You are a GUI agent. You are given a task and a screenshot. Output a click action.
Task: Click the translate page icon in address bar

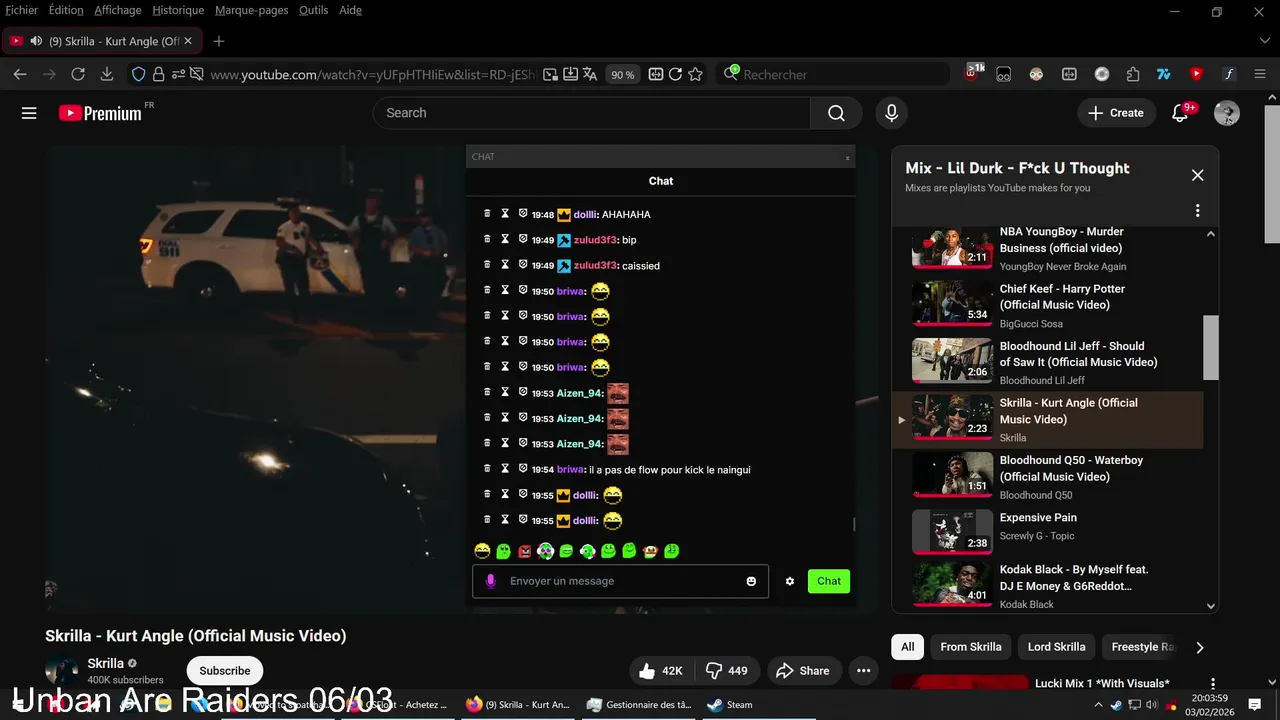pyautogui.click(x=590, y=74)
